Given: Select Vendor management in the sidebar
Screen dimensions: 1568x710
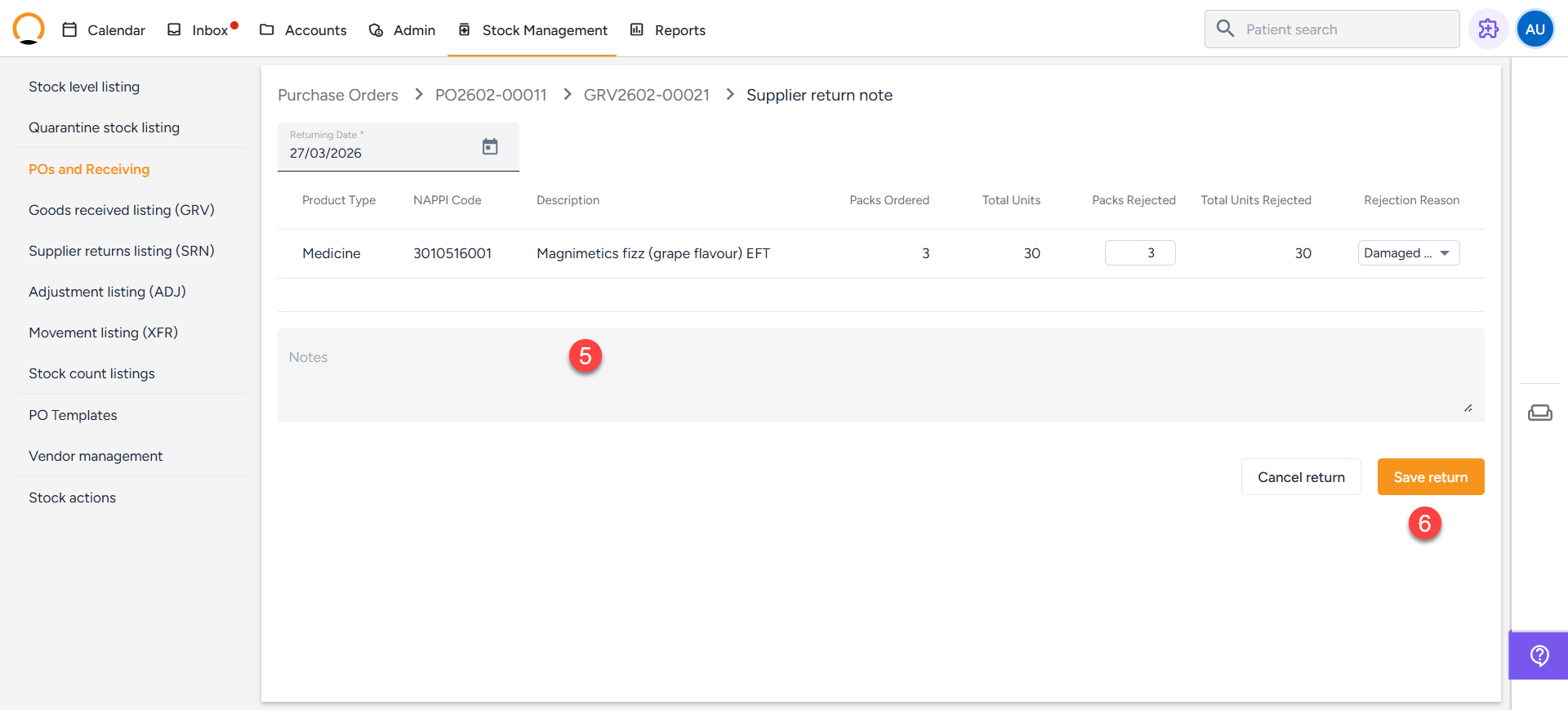Looking at the screenshot, I should 96,456.
